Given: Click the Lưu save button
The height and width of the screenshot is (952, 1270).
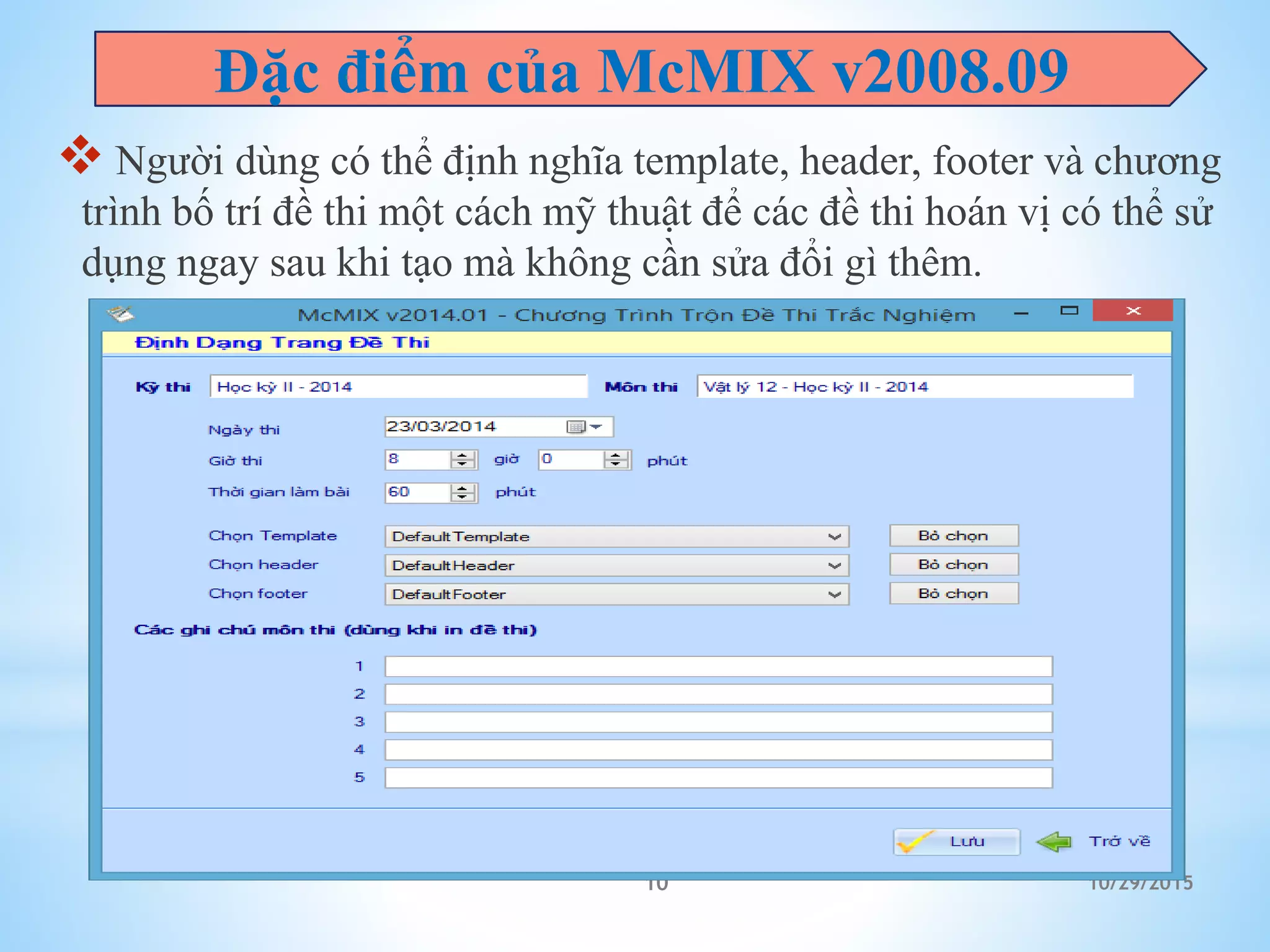Looking at the screenshot, I should coord(956,842).
